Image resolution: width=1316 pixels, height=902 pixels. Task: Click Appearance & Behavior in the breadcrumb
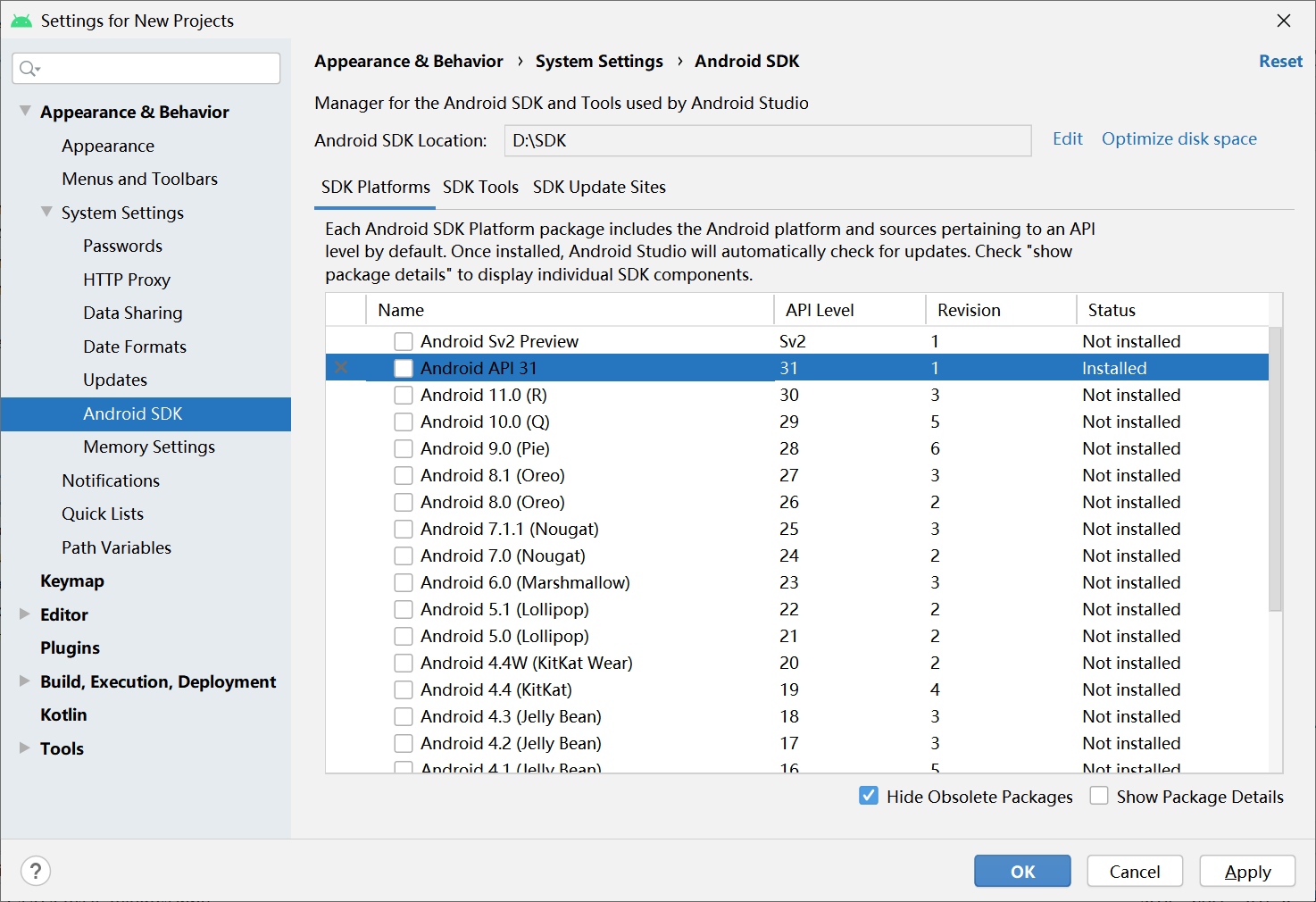click(x=409, y=61)
